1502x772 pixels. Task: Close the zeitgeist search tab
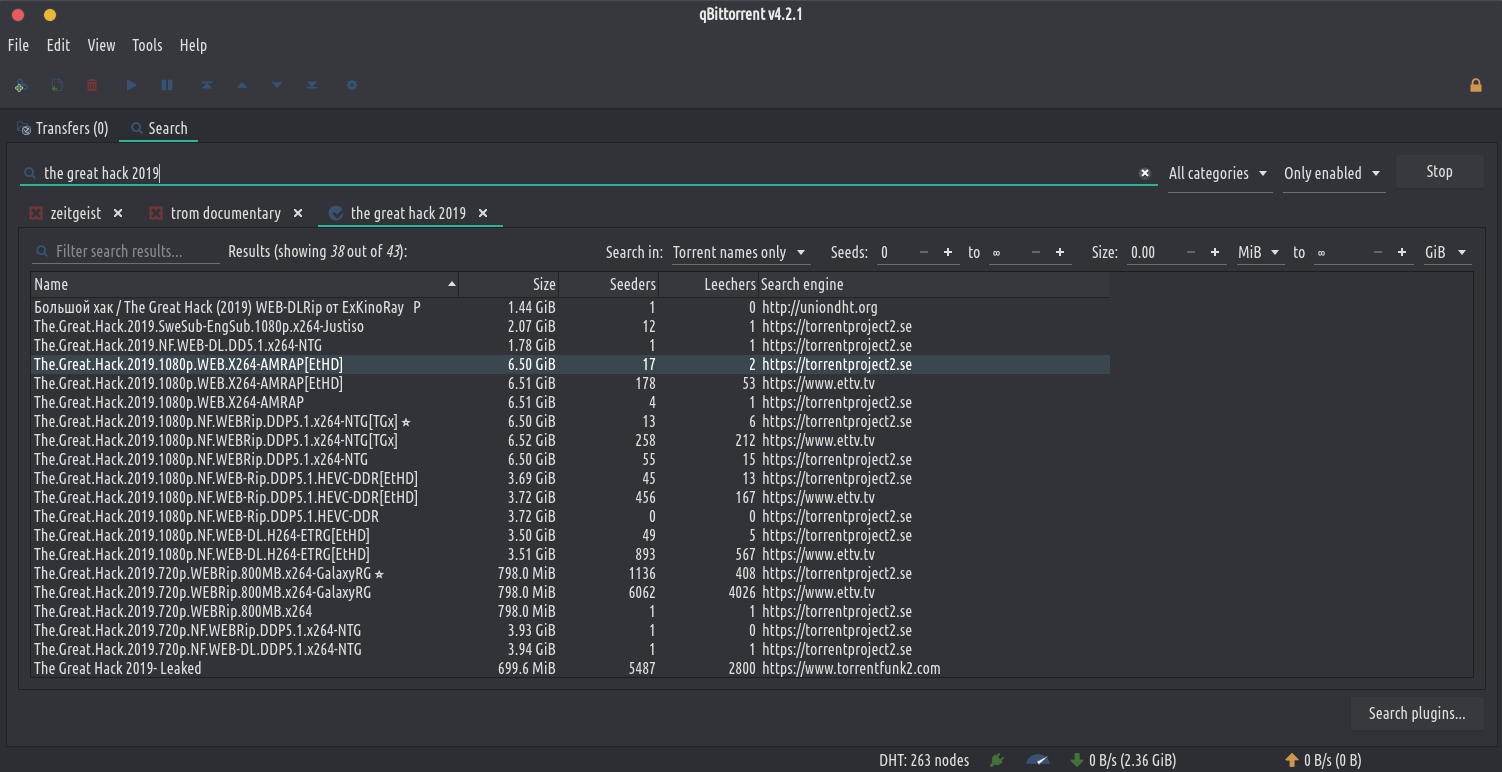[x=118, y=213]
